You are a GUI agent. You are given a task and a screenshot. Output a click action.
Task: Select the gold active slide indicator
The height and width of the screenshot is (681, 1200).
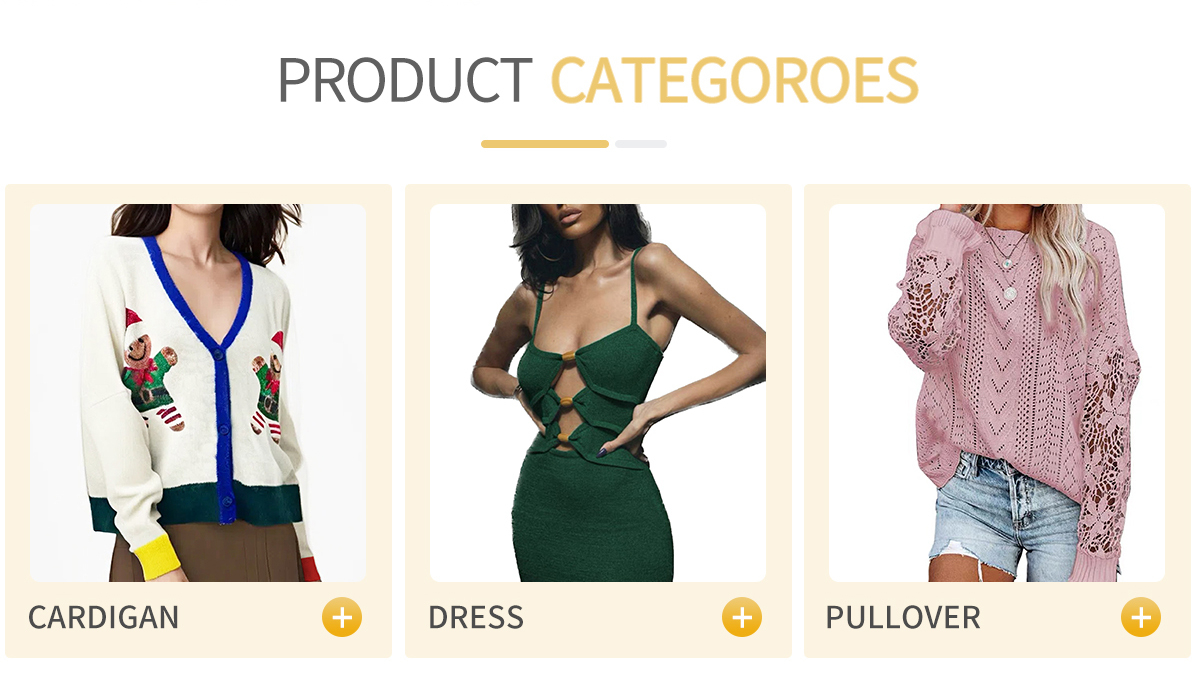pos(545,144)
